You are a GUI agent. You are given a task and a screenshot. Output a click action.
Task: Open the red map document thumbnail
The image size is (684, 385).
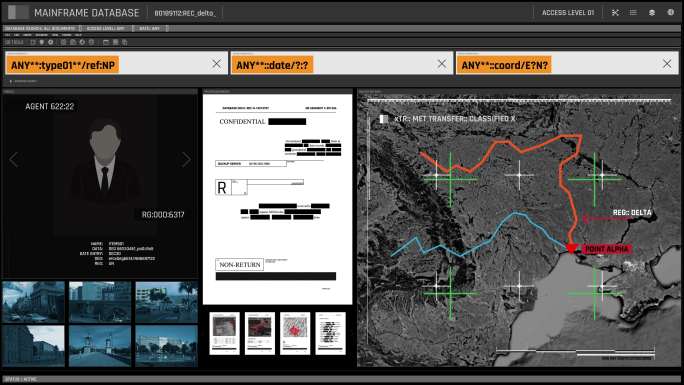click(295, 334)
